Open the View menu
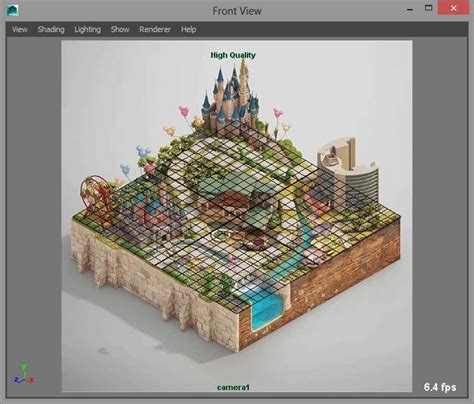The image size is (474, 404). tap(20, 29)
